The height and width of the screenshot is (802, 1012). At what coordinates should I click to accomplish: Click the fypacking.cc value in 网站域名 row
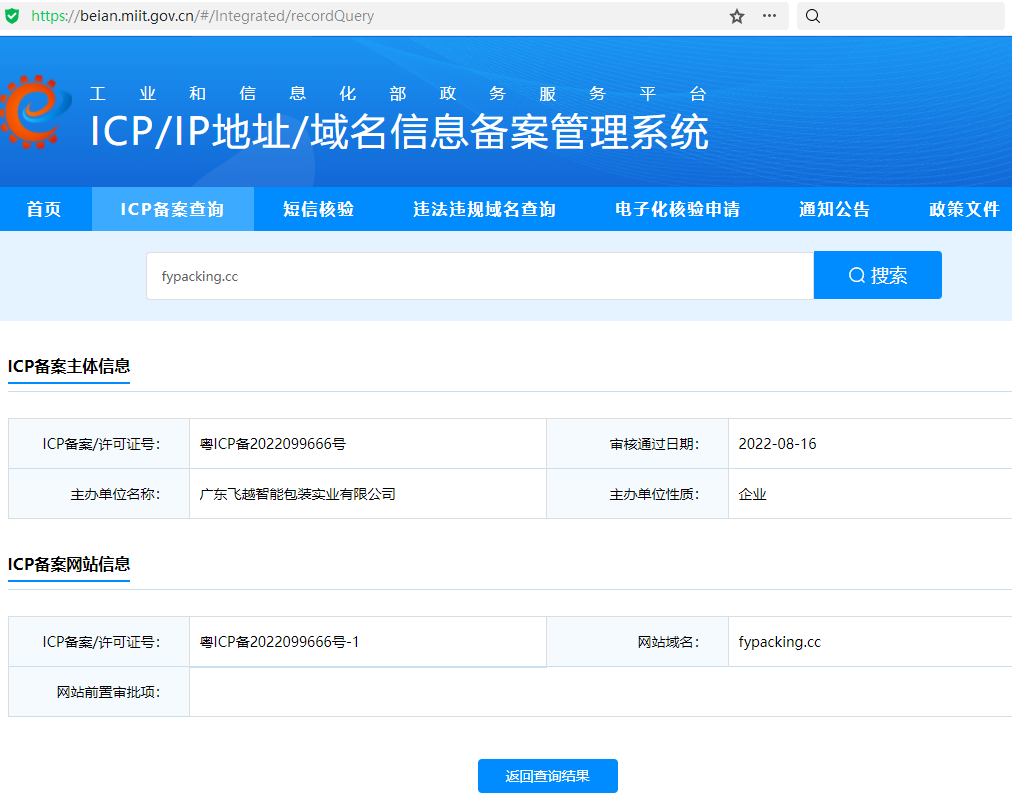pyautogui.click(x=779, y=642)
